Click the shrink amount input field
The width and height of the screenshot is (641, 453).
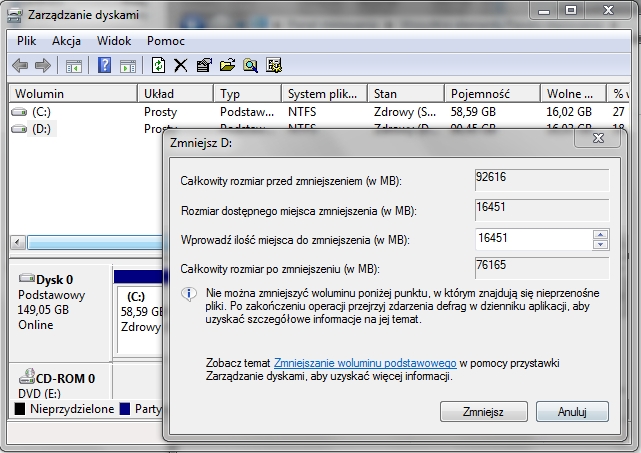pos(532,240)
